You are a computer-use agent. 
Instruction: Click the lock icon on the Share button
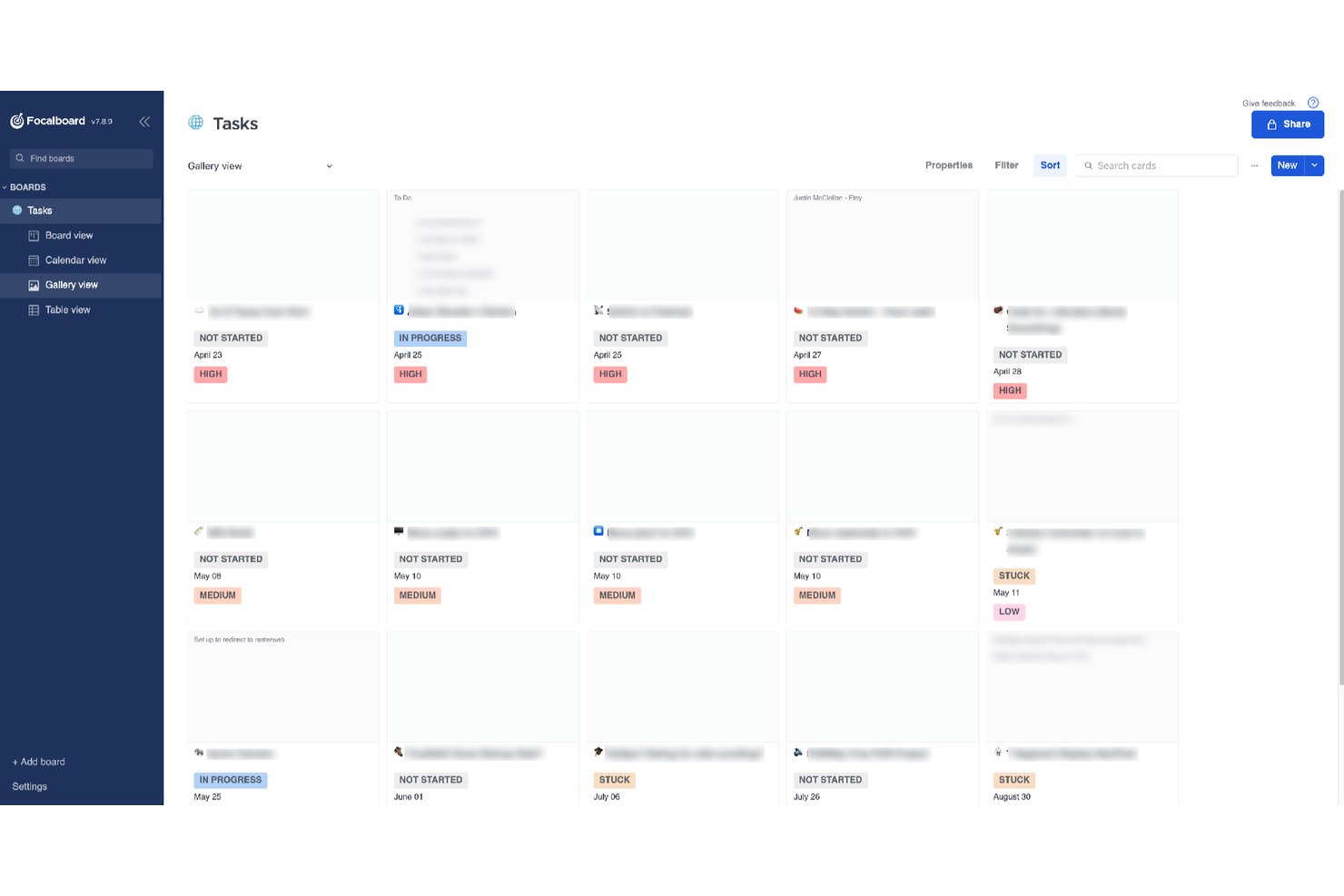pyautogui.click(x=1271, y=124)
